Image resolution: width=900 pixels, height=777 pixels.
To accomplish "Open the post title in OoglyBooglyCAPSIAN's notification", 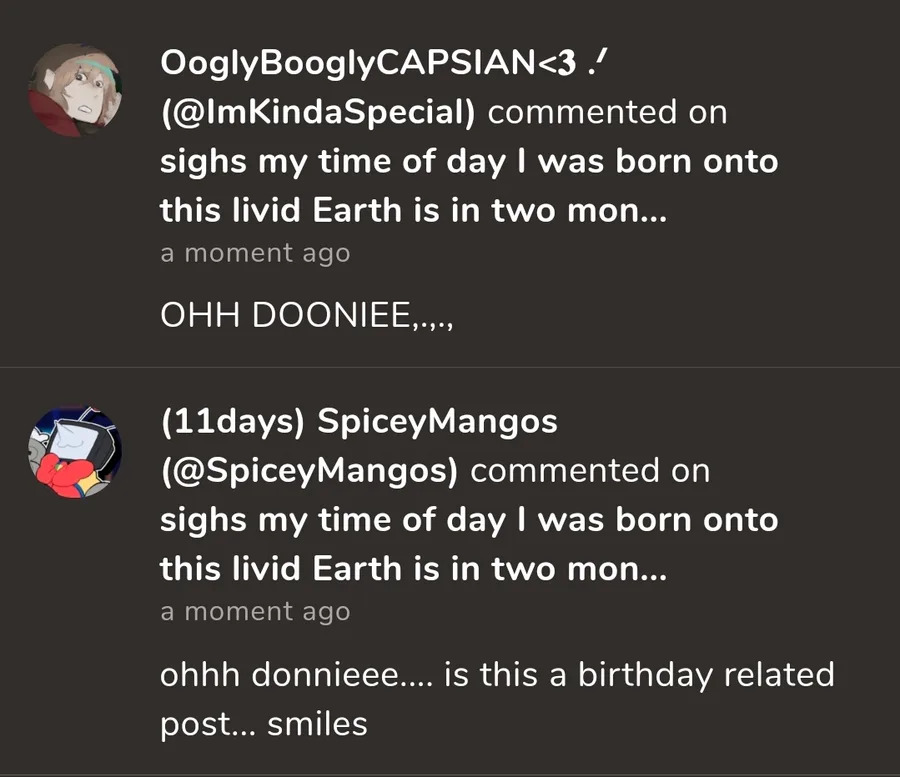I will [x=468, y=185].
